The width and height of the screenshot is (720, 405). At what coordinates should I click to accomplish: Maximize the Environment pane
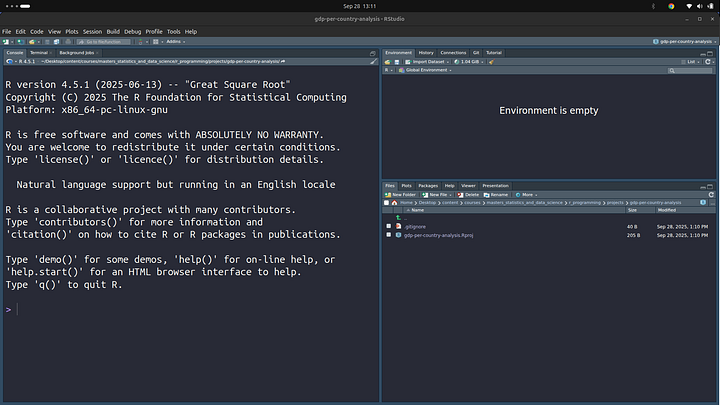pos(710,54)
